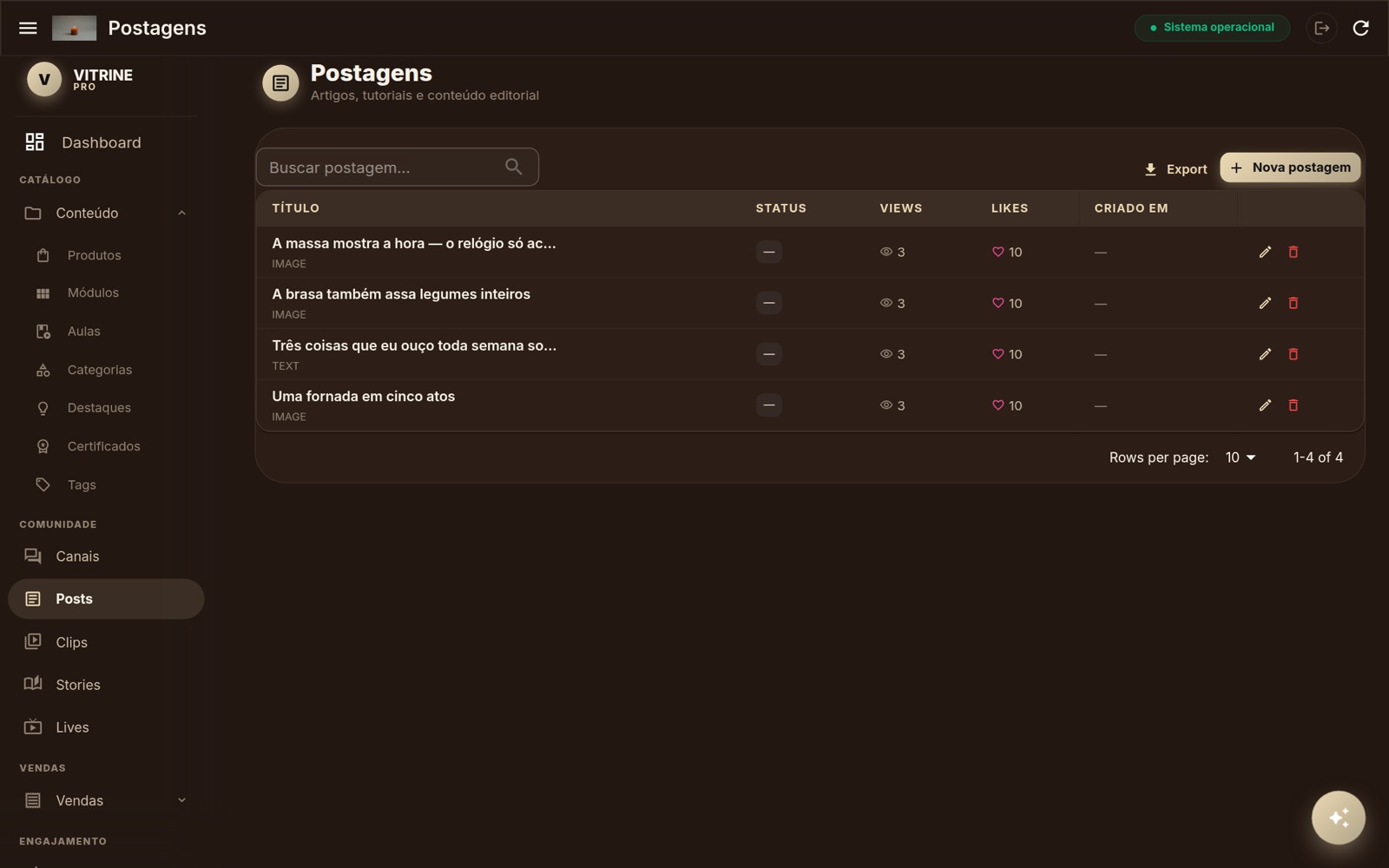Sort by the Criado em column header
This screenshot has height=868, width=1389.
[x=1130, y=208]
